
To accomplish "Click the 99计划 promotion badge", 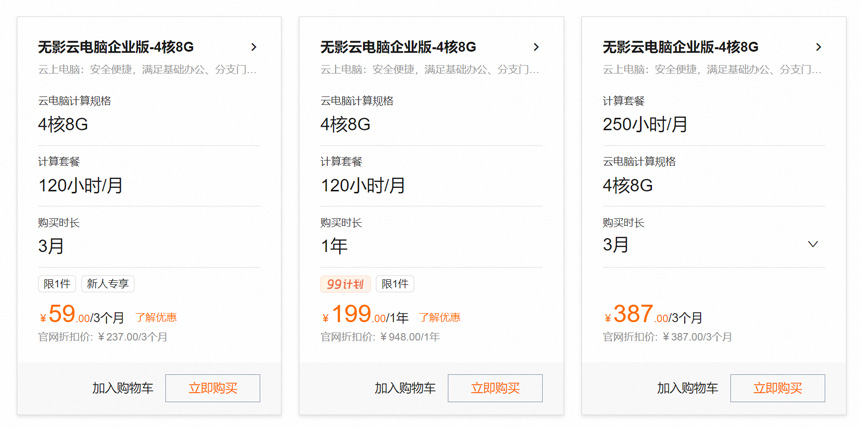I will point(346,284).
